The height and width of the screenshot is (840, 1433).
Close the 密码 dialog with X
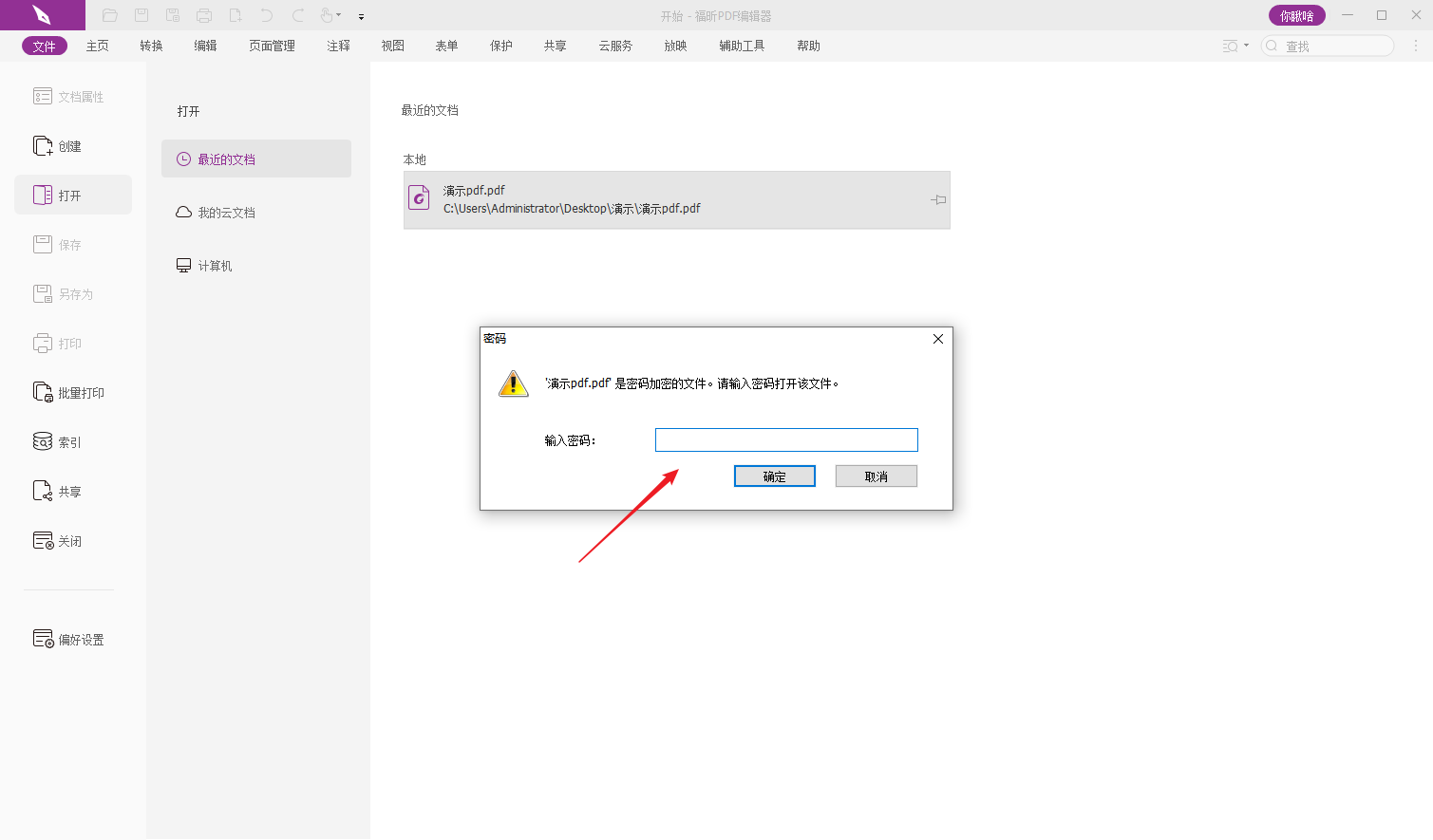(938, 339)
